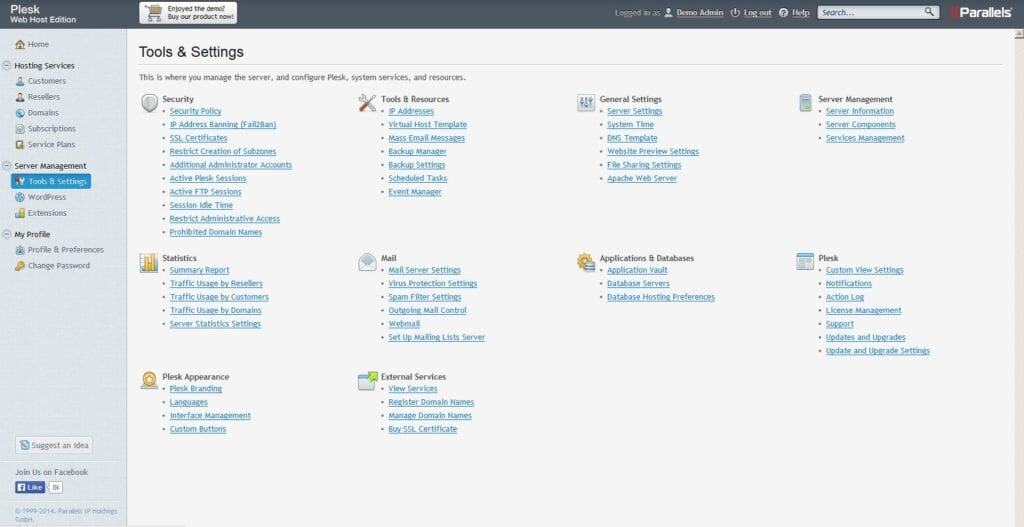Click the Tools & Resources wrench icon
Screen dimensions: 1024x527
tap(367, 103)
